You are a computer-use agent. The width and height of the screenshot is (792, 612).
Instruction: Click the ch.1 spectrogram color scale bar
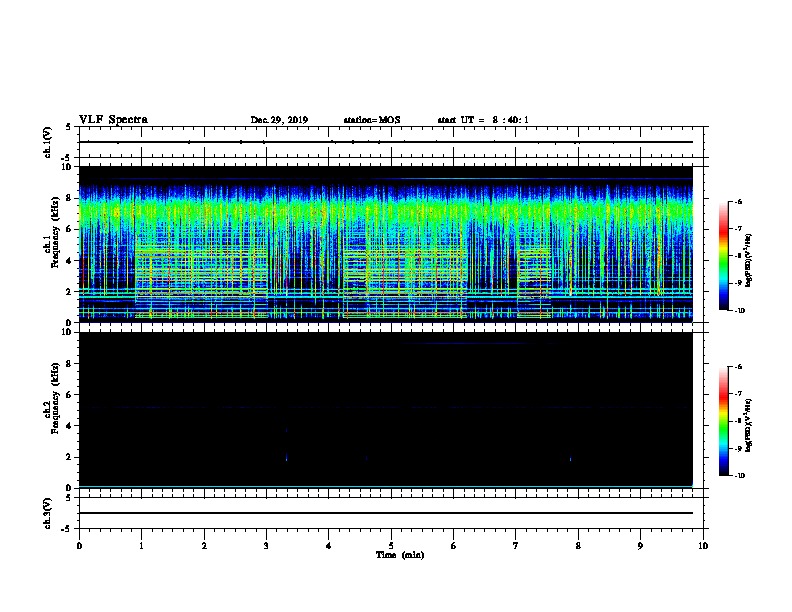coord(723,256)
